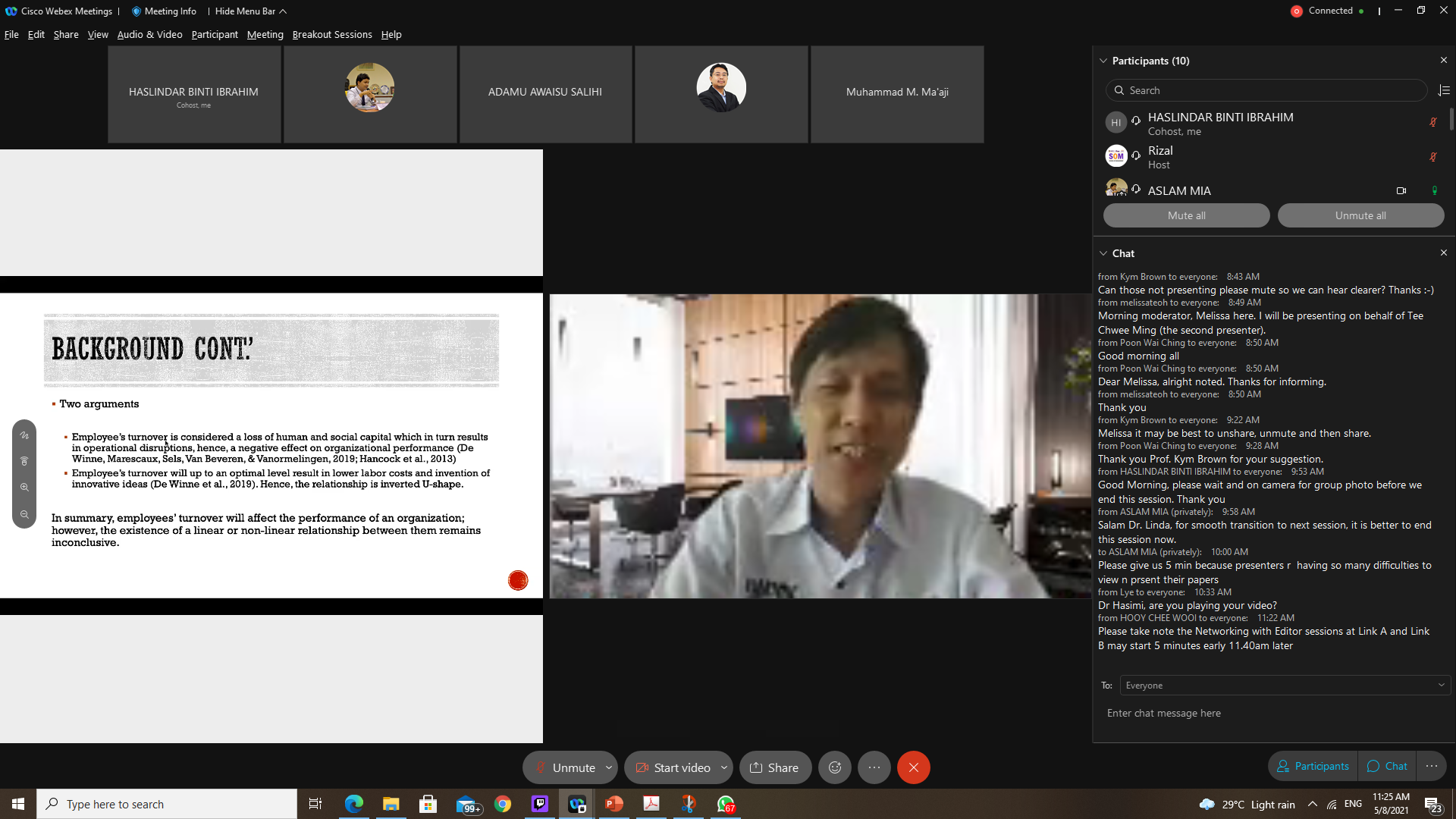This screenshot has height=819, width=1456.
Task: Expand the audio options arrow beside Unmute
Action: pyautogui.click(x=609, y=767)
